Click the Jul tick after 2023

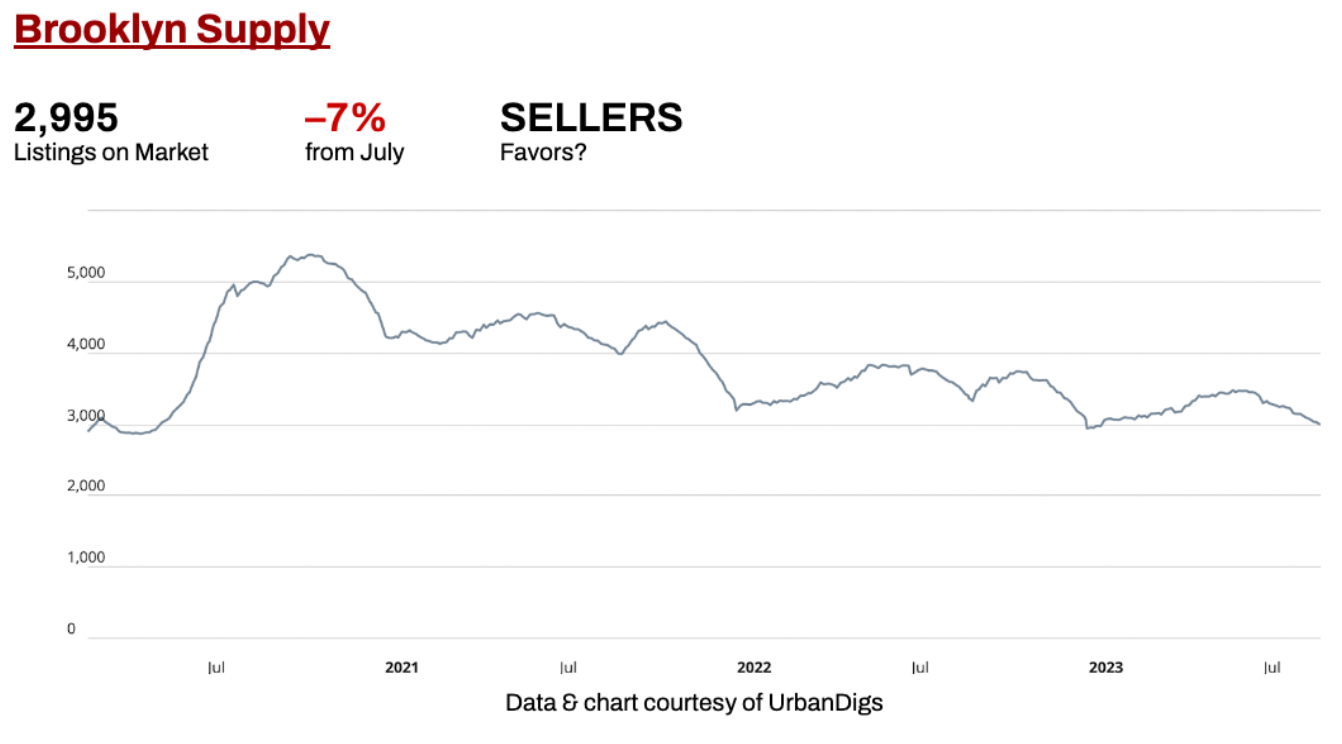[x=1273, y=667]
